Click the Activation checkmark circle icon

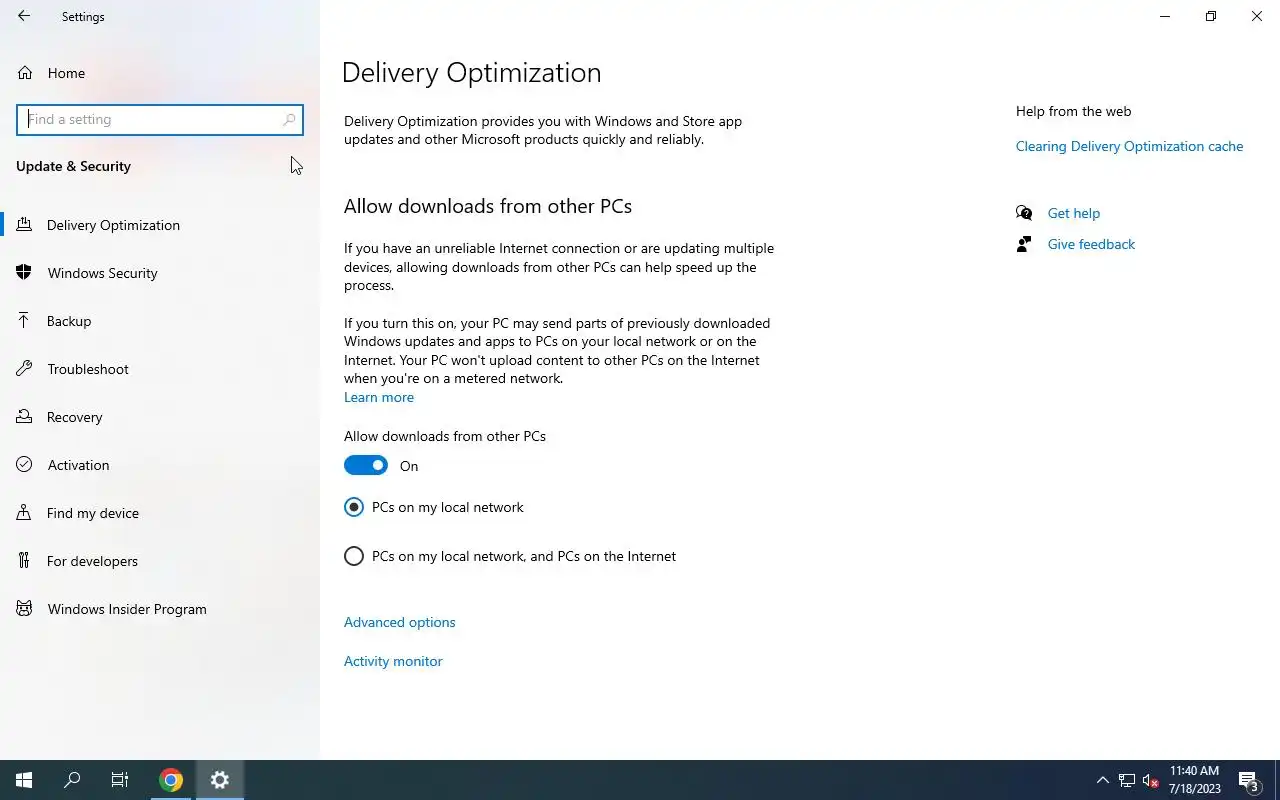25,465
